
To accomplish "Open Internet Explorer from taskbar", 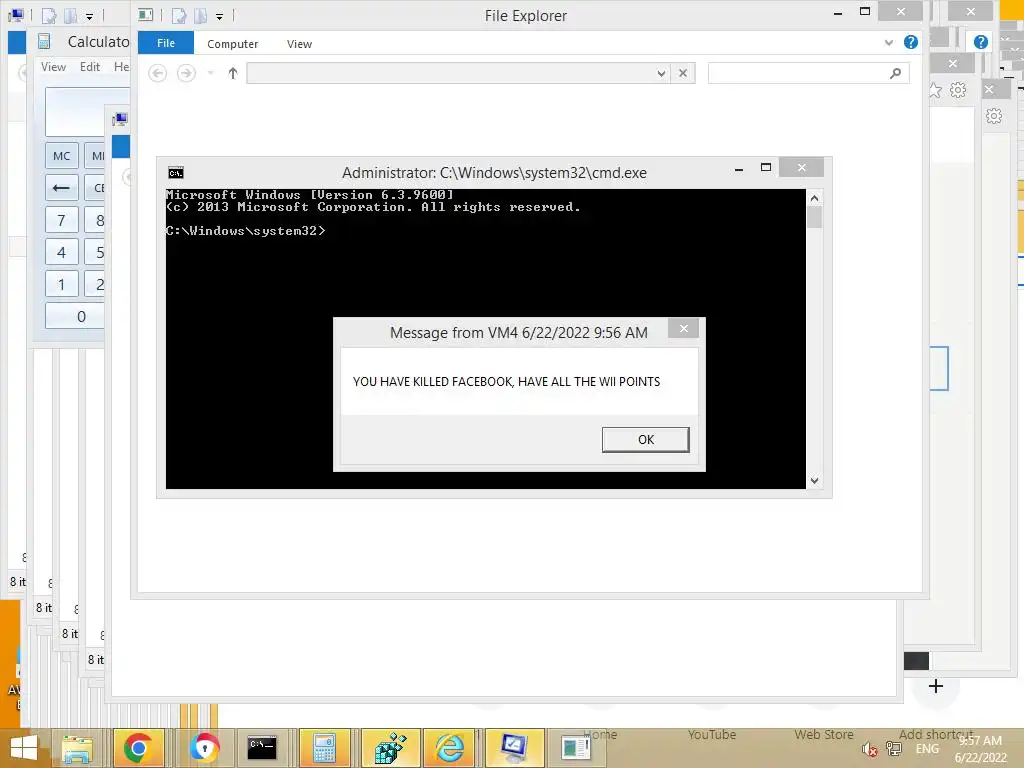I will tap(449, 748).
